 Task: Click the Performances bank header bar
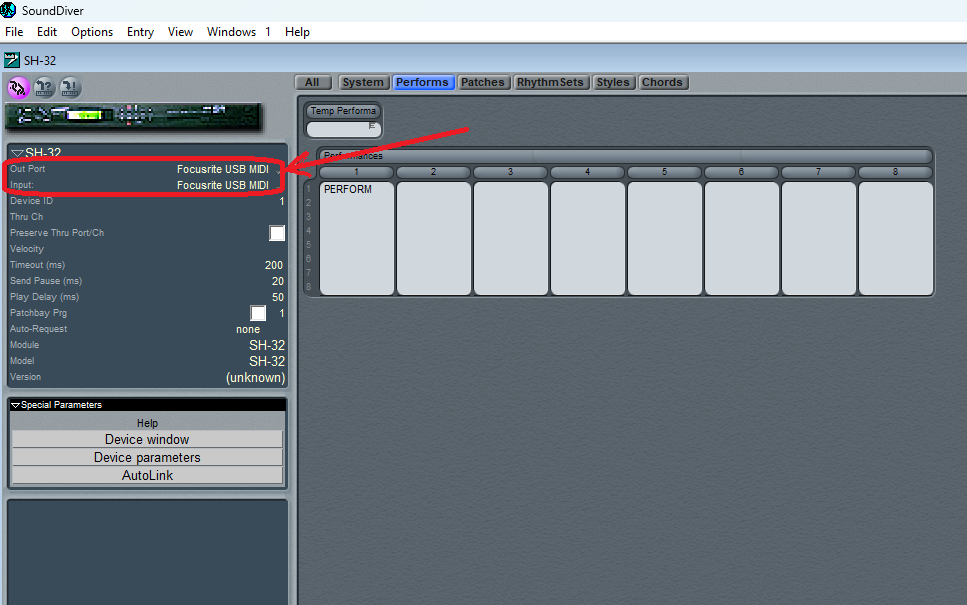point(625,155)
